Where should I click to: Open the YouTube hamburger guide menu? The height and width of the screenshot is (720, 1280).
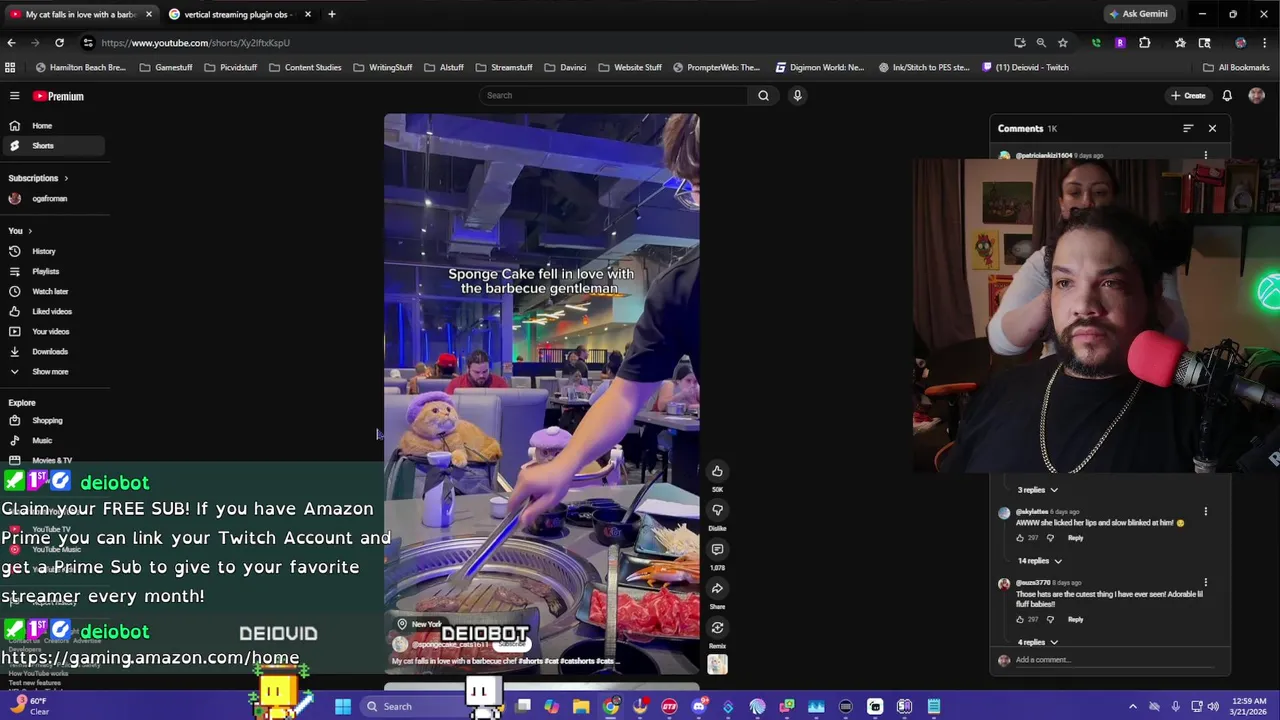pos(14,96)
